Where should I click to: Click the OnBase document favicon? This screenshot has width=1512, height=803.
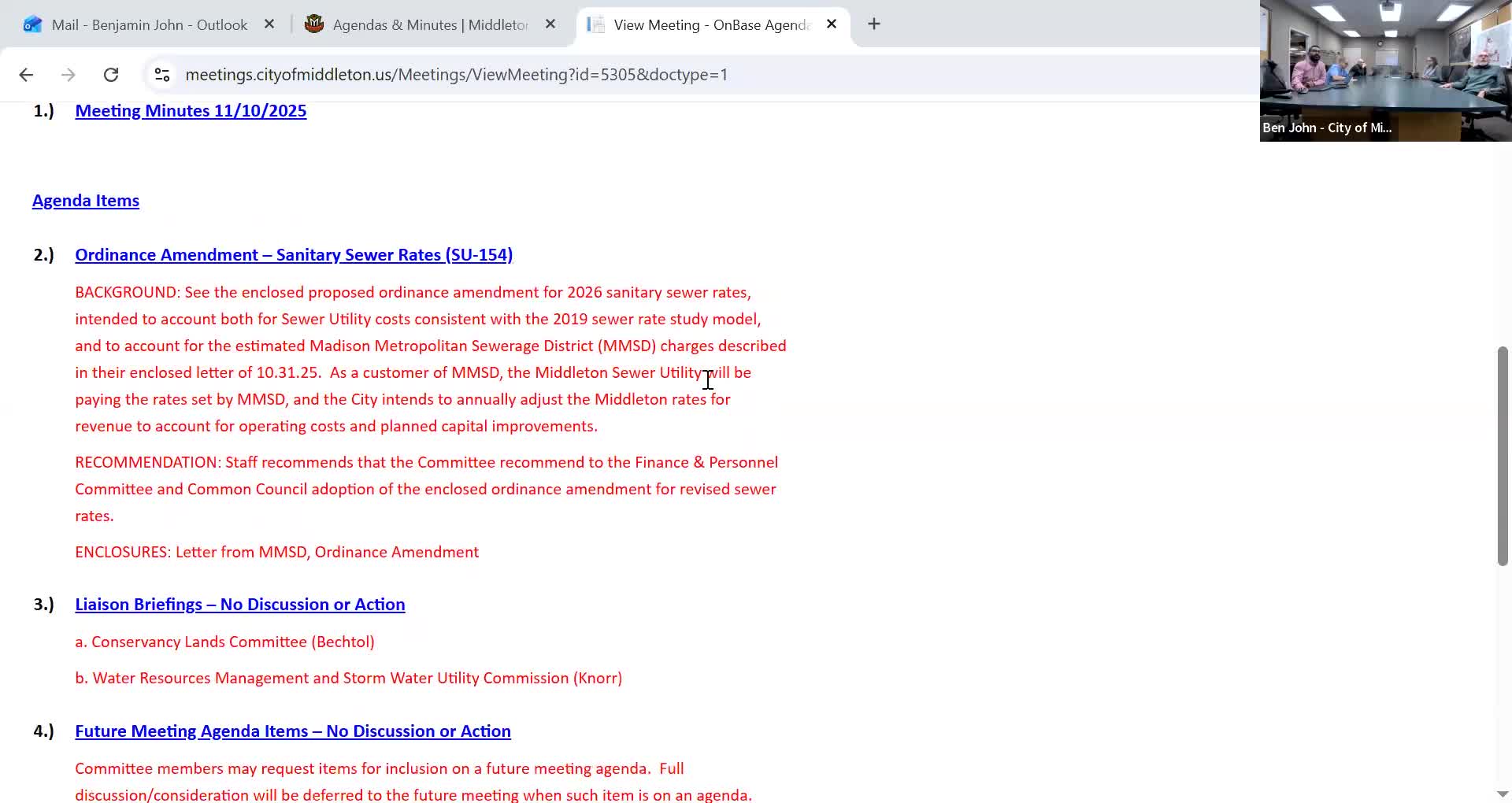(596, 24)
